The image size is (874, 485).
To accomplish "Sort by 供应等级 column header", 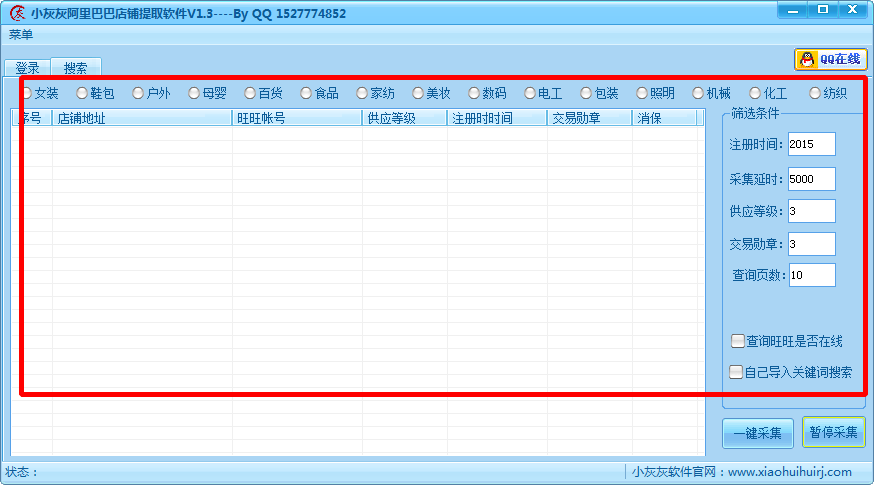I will pos(405,118).
